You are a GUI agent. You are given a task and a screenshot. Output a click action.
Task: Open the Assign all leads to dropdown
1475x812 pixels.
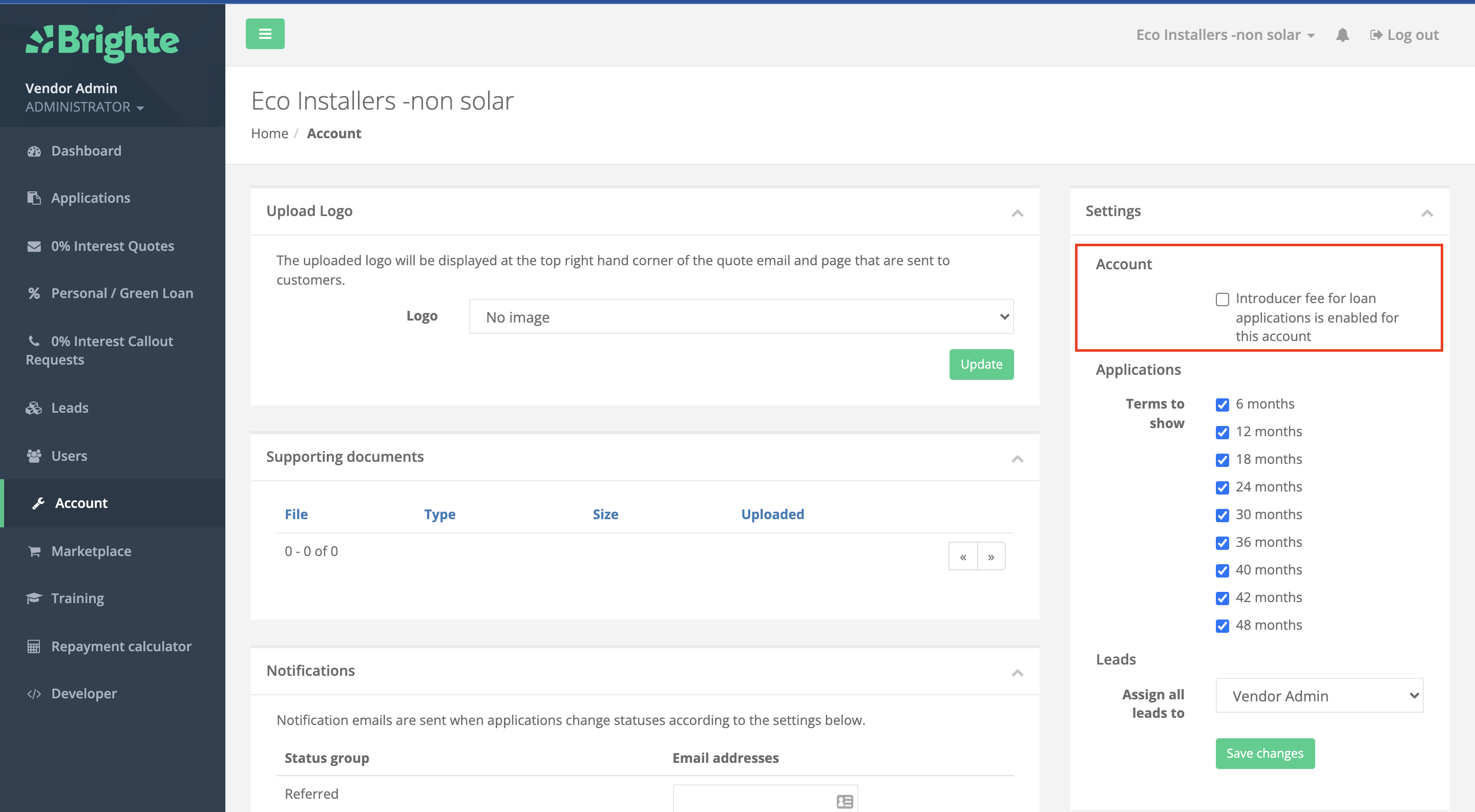(1319, 696)
